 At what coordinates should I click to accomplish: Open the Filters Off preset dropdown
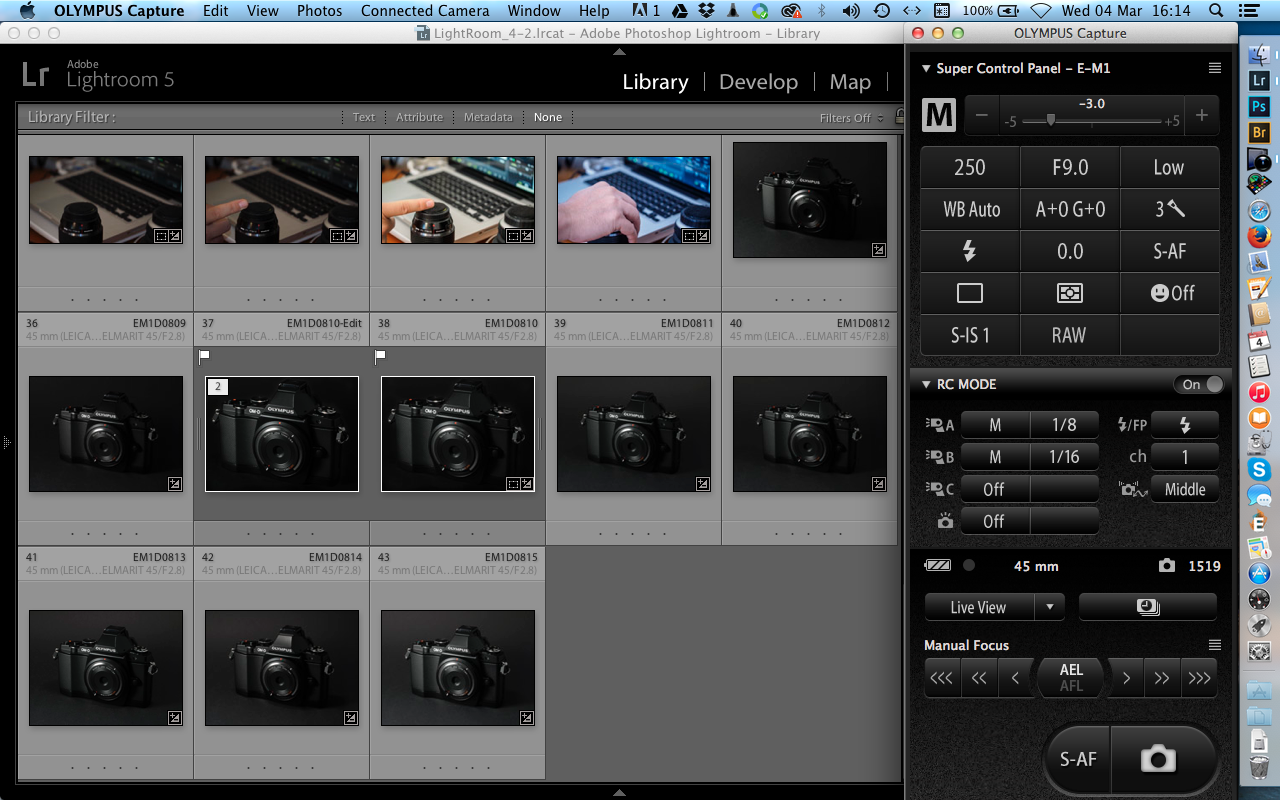point(852,118)
